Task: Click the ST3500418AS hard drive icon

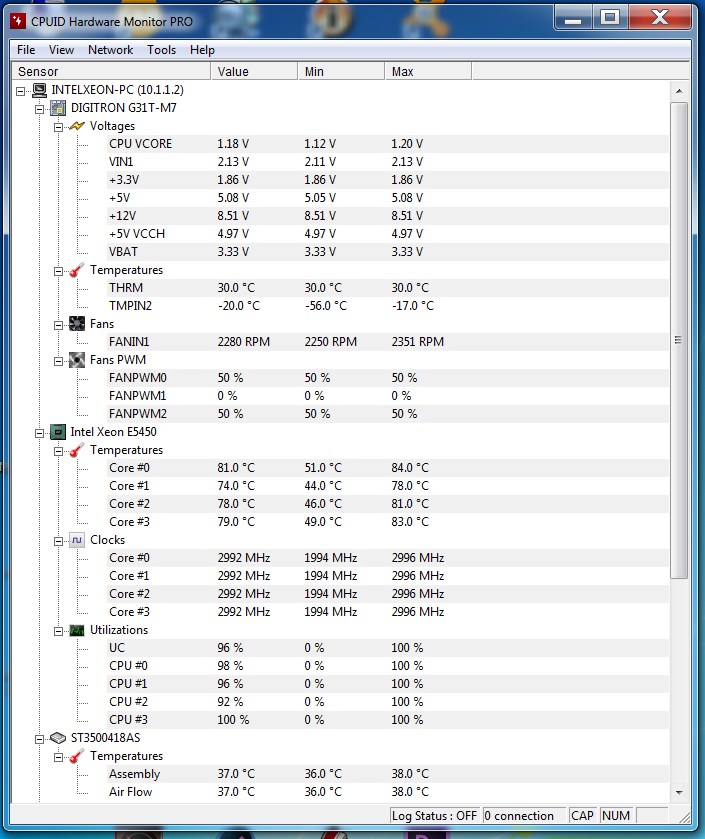Action: click(x=58, y=738)
